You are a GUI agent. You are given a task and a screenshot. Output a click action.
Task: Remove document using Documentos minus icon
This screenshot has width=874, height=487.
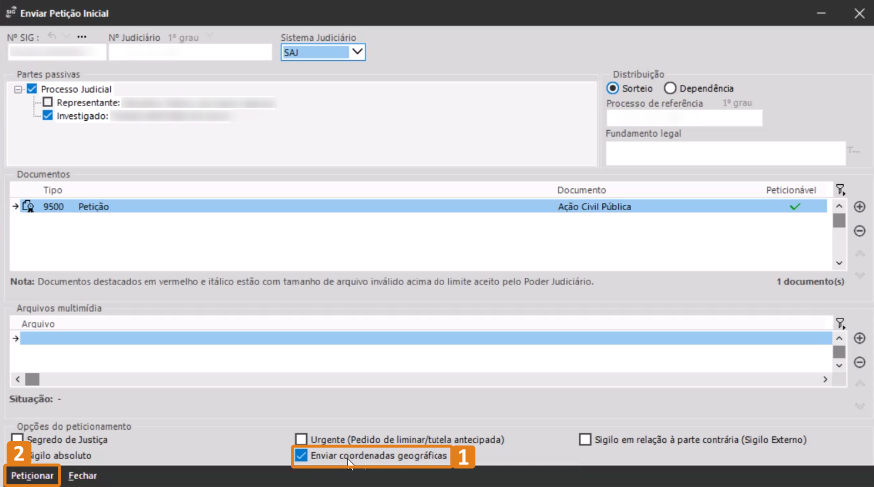[x=859, y=231]
